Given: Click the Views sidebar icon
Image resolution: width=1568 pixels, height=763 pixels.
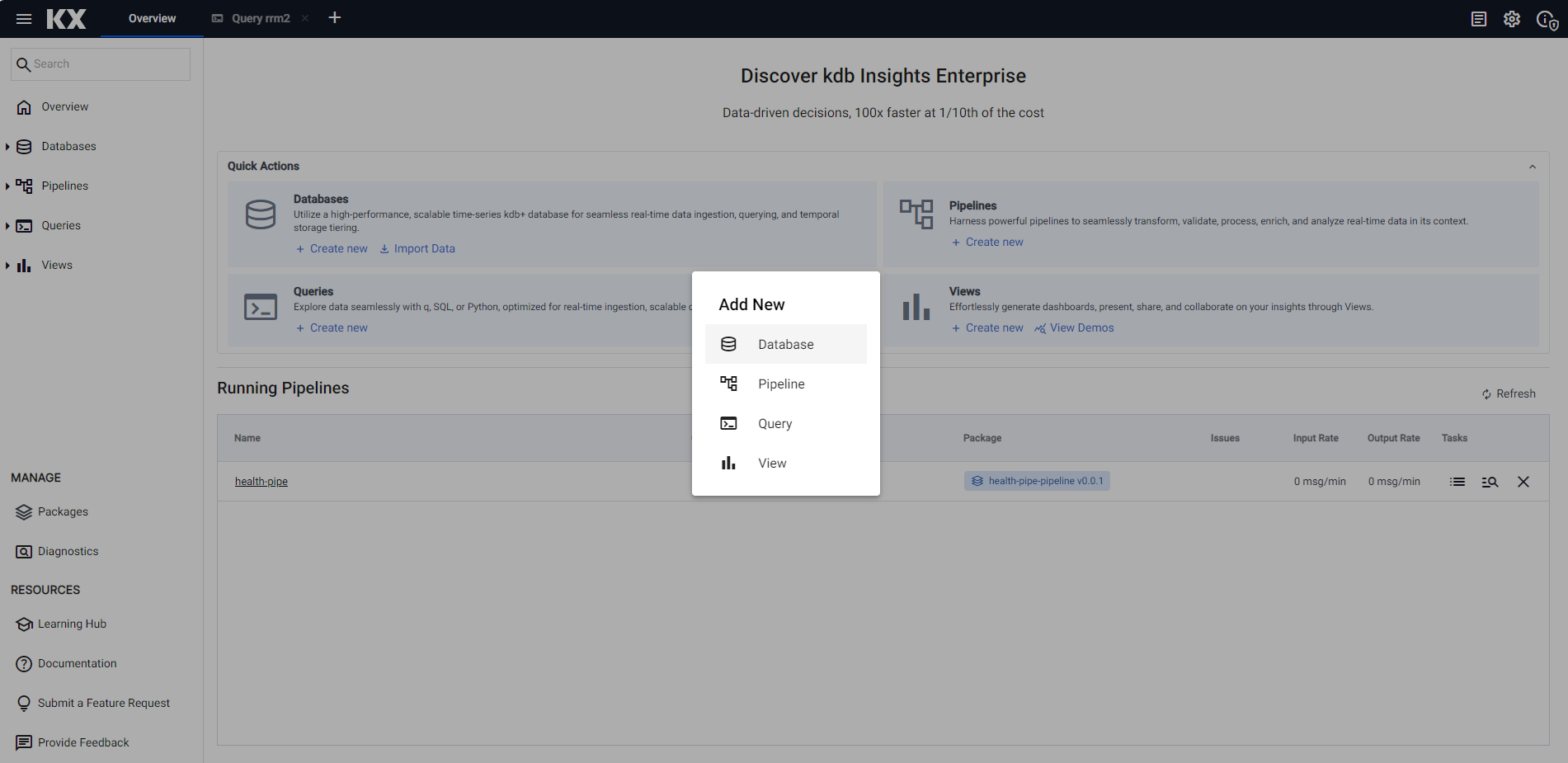Looking at the screenshot, I should point(24,266).
